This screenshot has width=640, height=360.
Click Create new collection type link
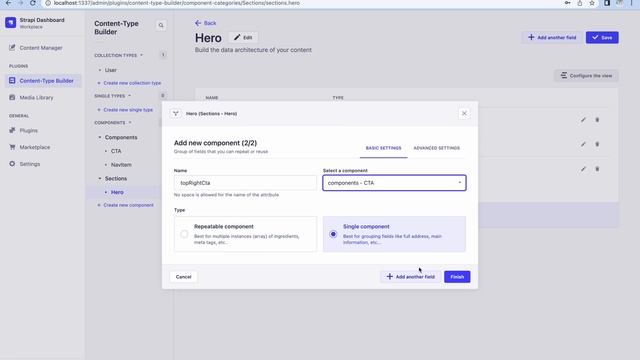[129, 83]
